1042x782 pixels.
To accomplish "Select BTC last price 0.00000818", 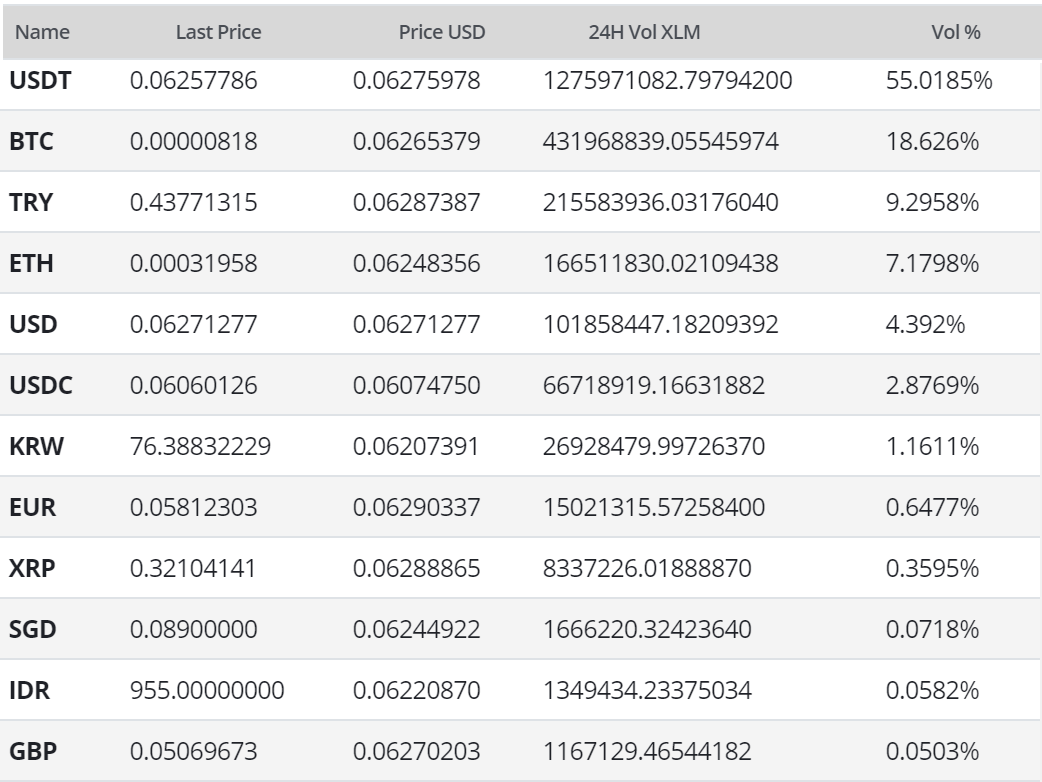I will pos(193,142).
